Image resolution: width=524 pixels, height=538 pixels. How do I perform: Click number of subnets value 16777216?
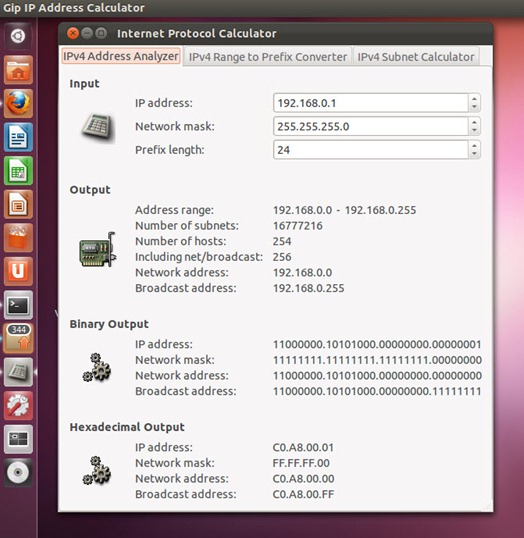point(298,225)
